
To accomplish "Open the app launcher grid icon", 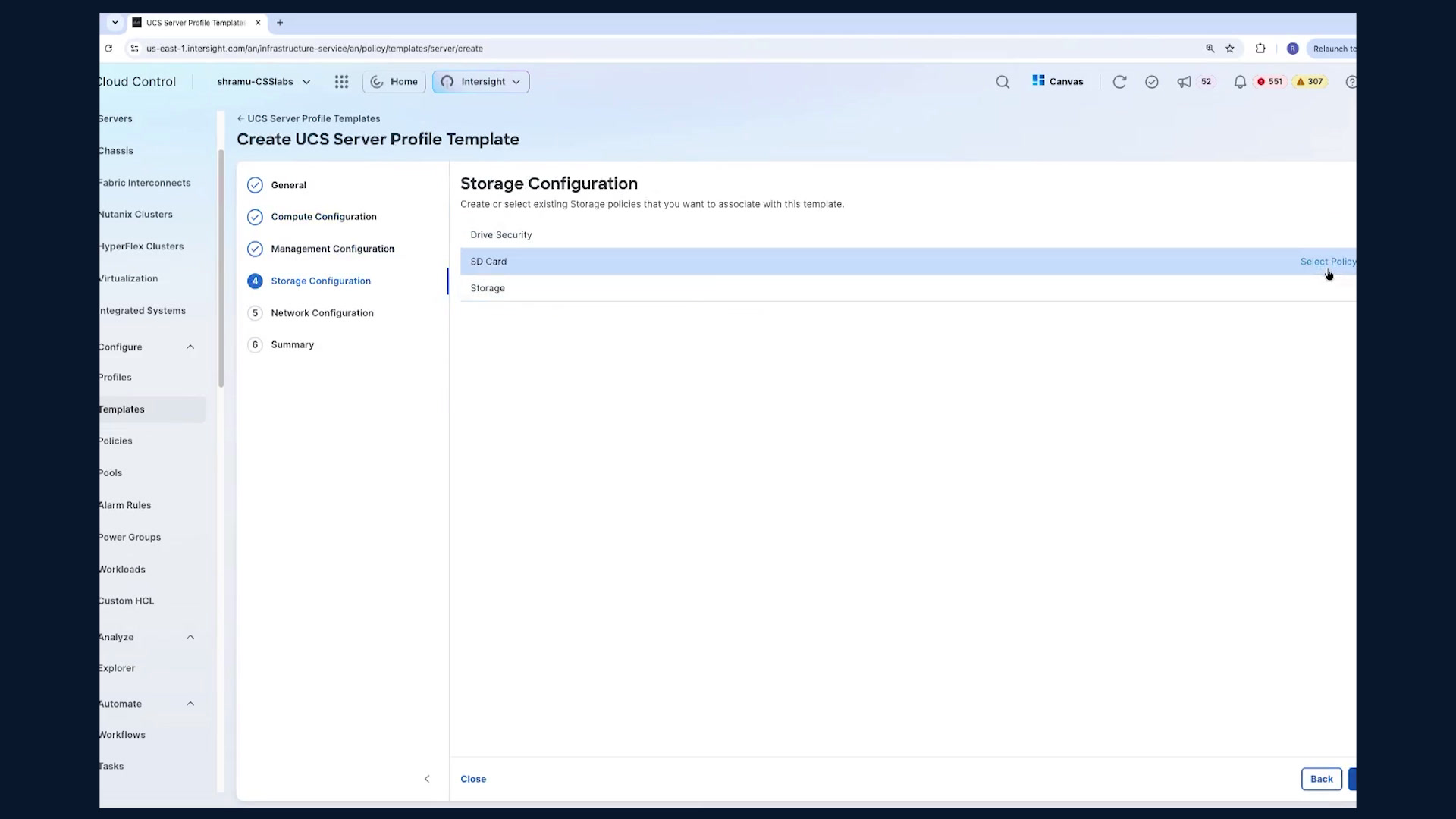I will click(x=341, y=82).
